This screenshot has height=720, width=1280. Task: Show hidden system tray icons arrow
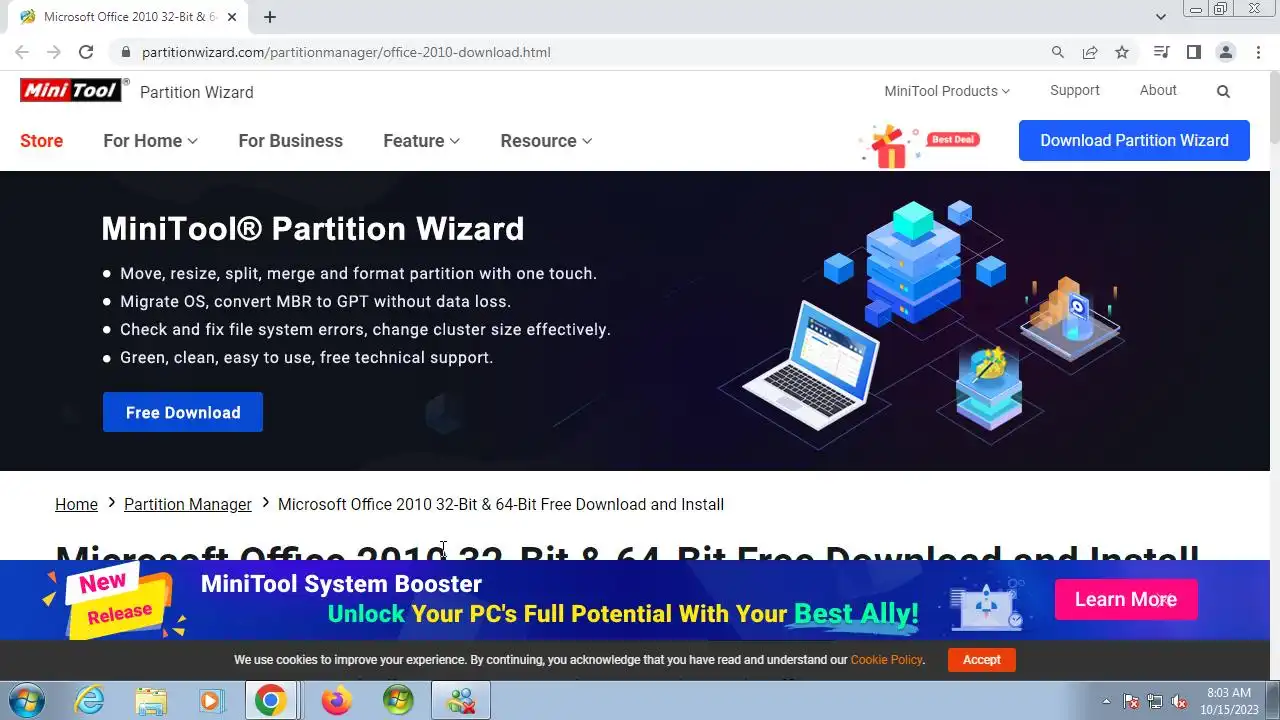[1106, 701]
